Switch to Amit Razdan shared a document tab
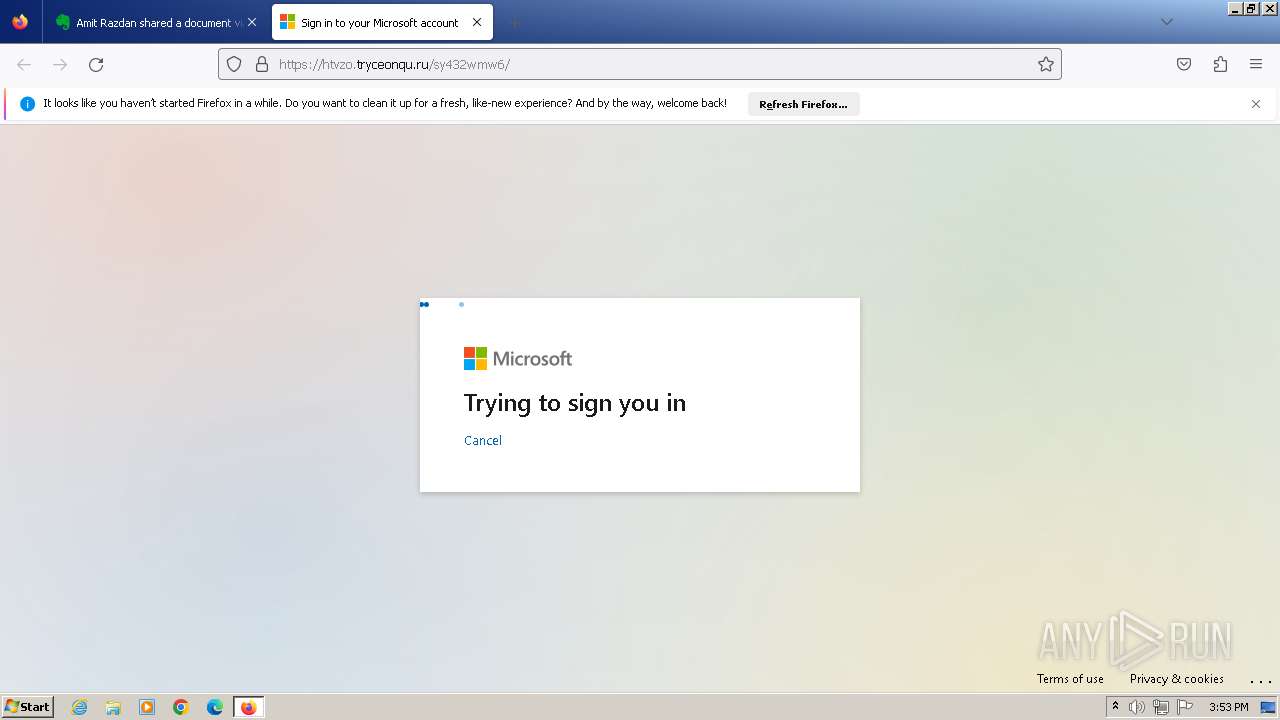The height and width of the screenshot is (720, 1280). (156, 22)
